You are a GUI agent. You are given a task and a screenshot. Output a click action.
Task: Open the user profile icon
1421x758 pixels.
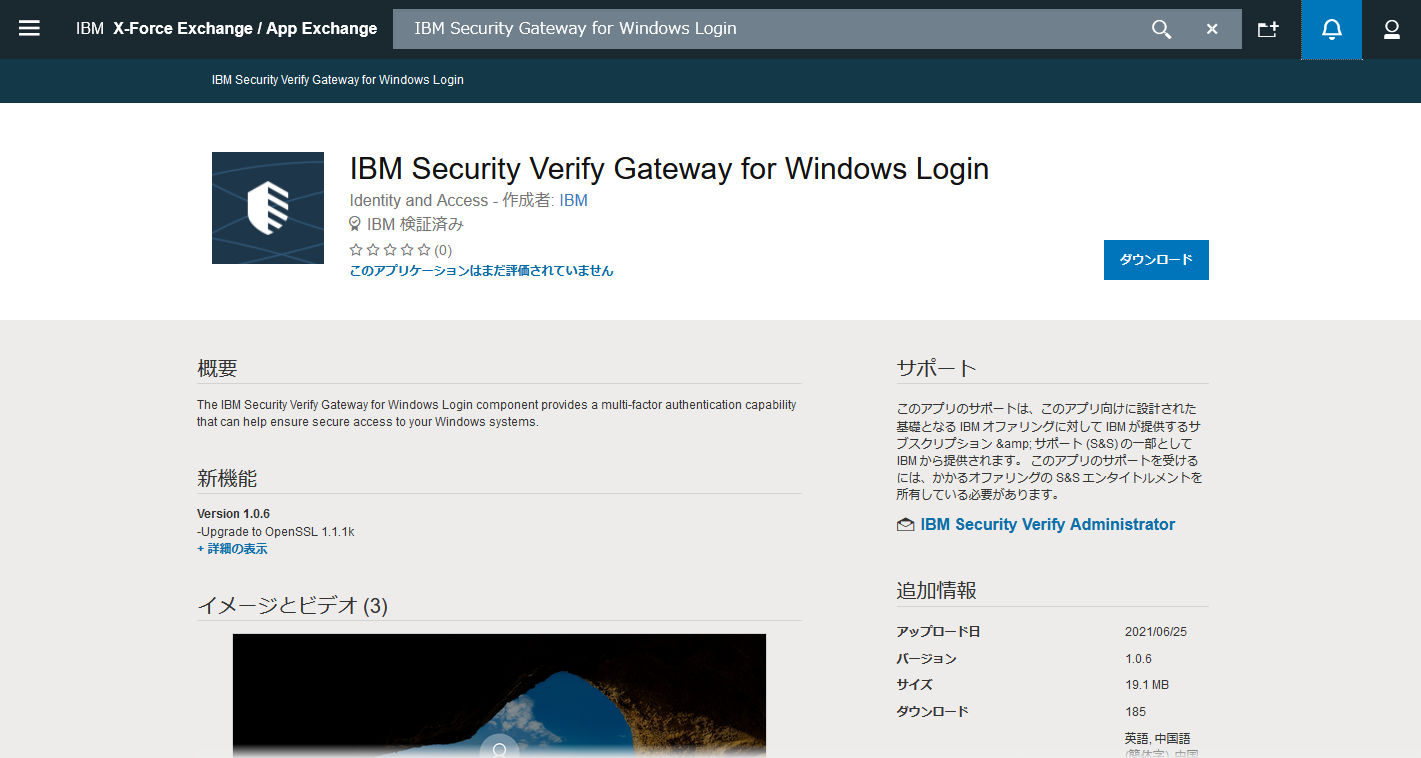click(x=1392, y=29)
